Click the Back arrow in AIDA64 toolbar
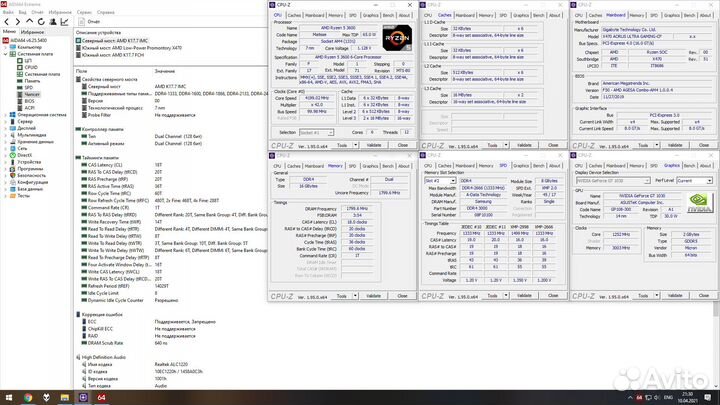Viewport: 720px width, 405px height. click(6, 19)
